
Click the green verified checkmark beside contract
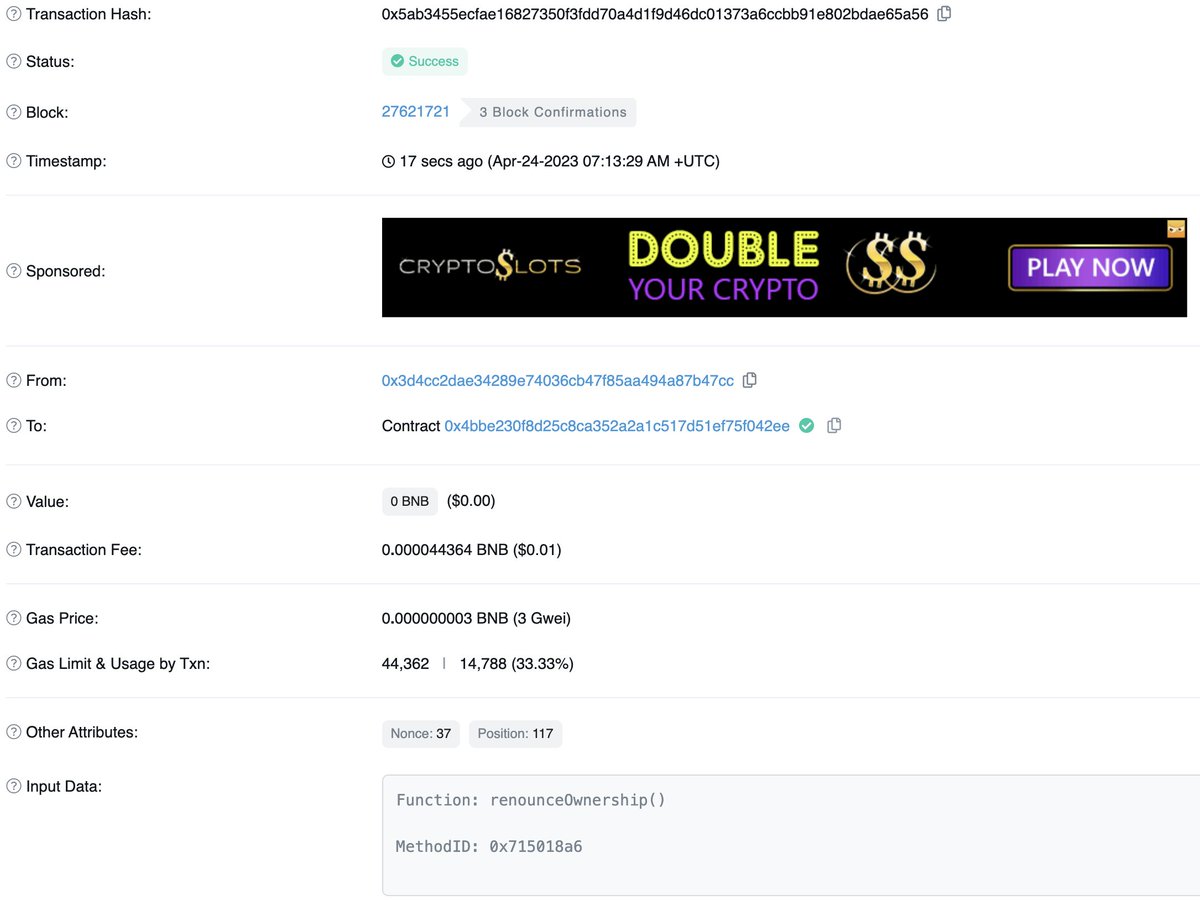coord(806,425)
